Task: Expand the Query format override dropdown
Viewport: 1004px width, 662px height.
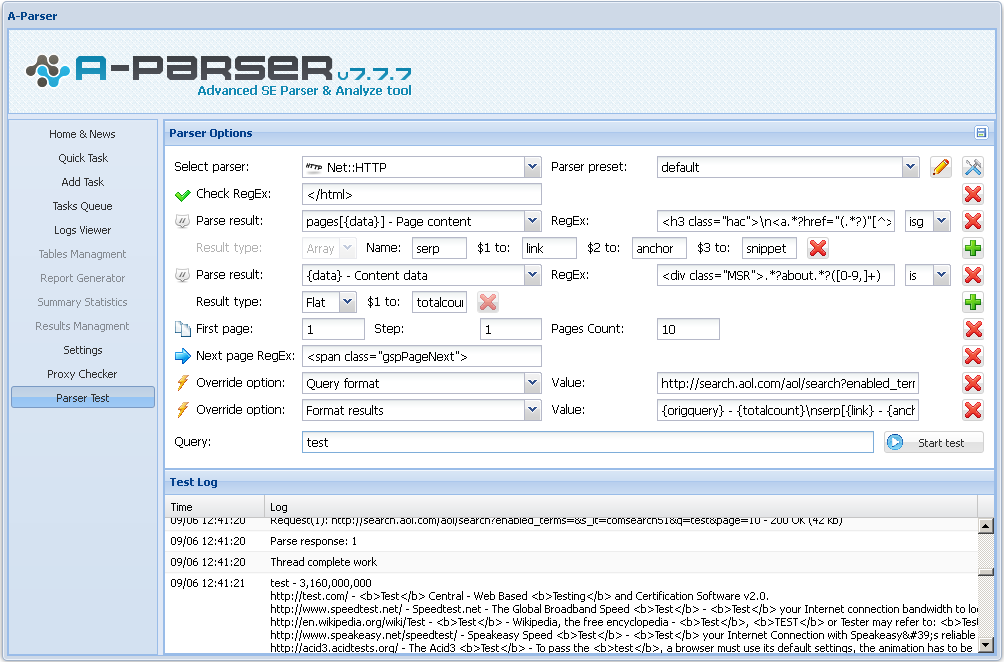Action: click(x=532, y=383)
